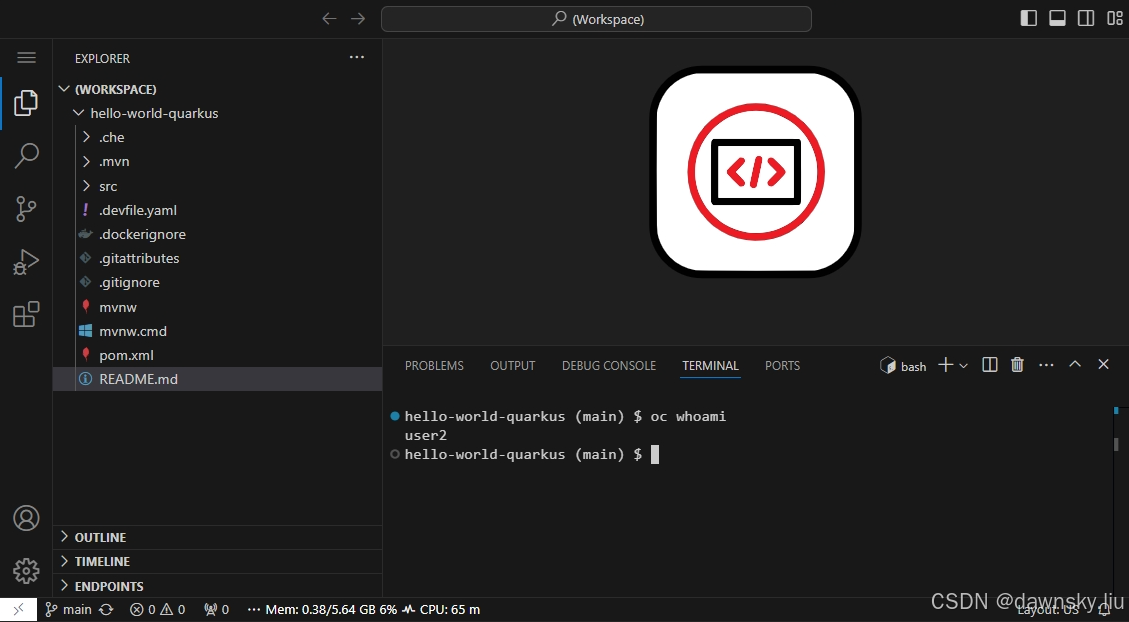
Task: Collapse the hello-world-quarkus folder
Action: pos(217,113)
